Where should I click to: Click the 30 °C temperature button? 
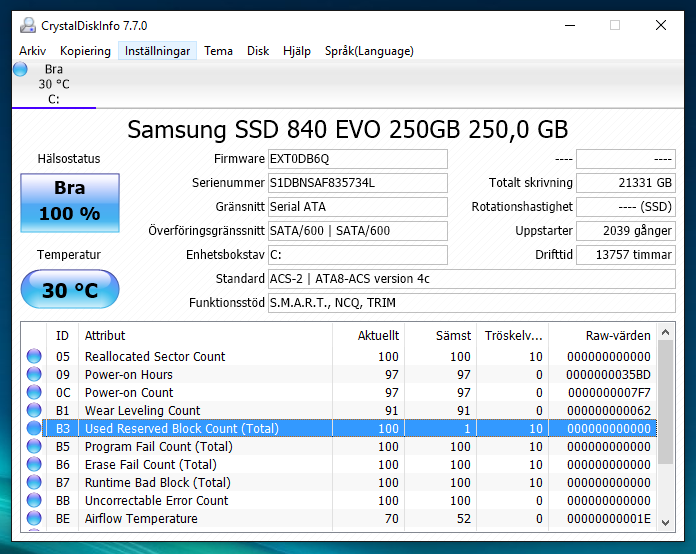(x=70, y=289)
